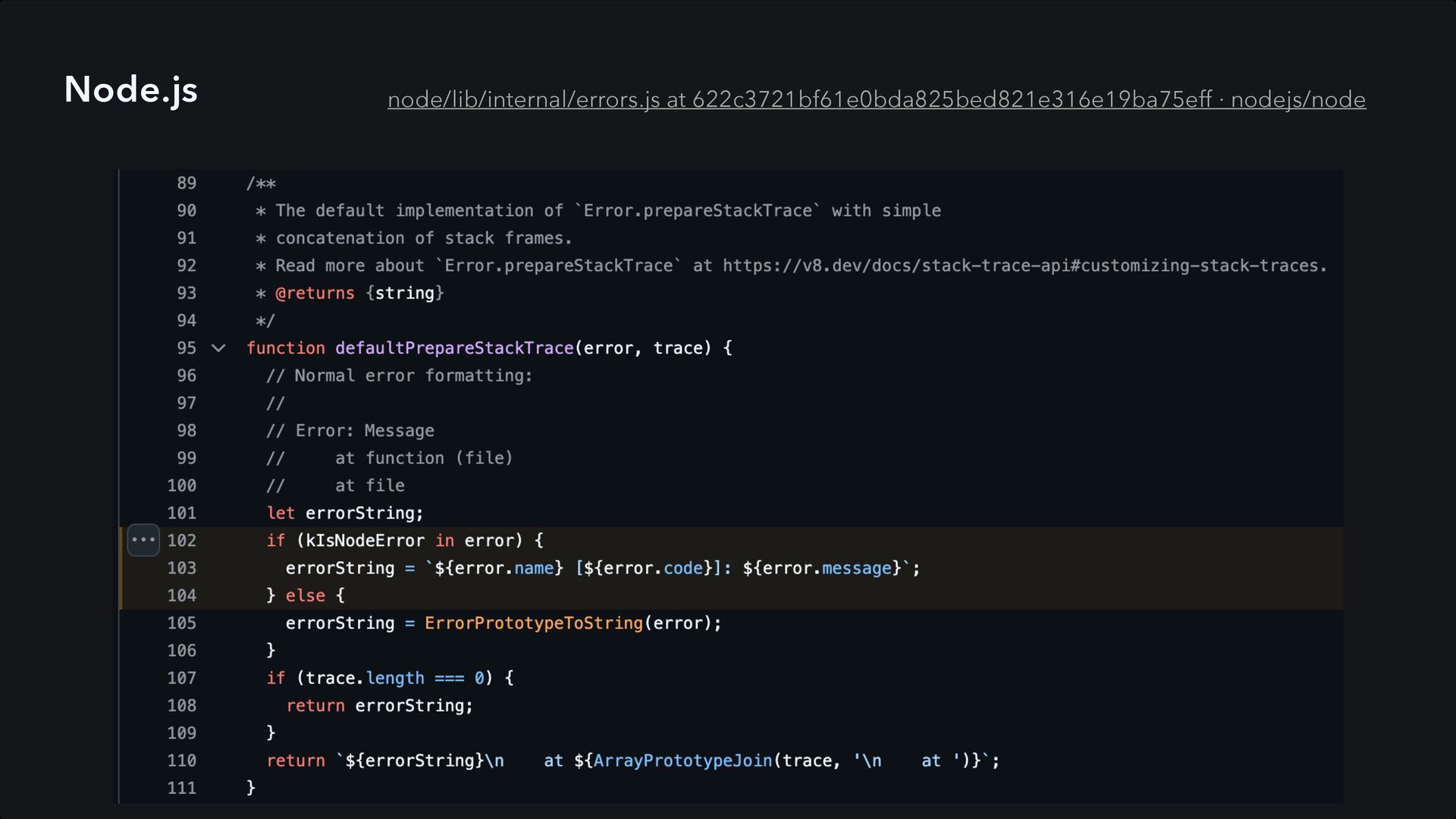1456x819 pixels.
Task: Click line number 105
Action: (182, 623)
